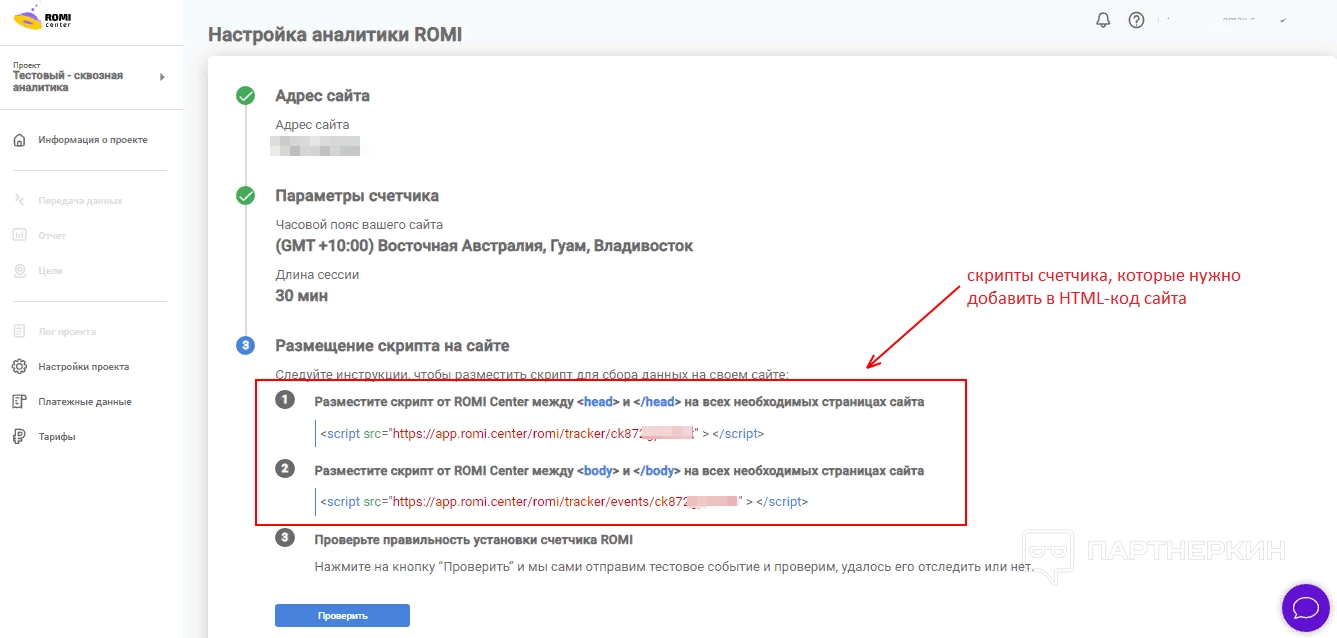Viewport: 1337px width, 638px height.
Task: Click the Настройка аналитики ROMI page title
Action: (335, 35)
